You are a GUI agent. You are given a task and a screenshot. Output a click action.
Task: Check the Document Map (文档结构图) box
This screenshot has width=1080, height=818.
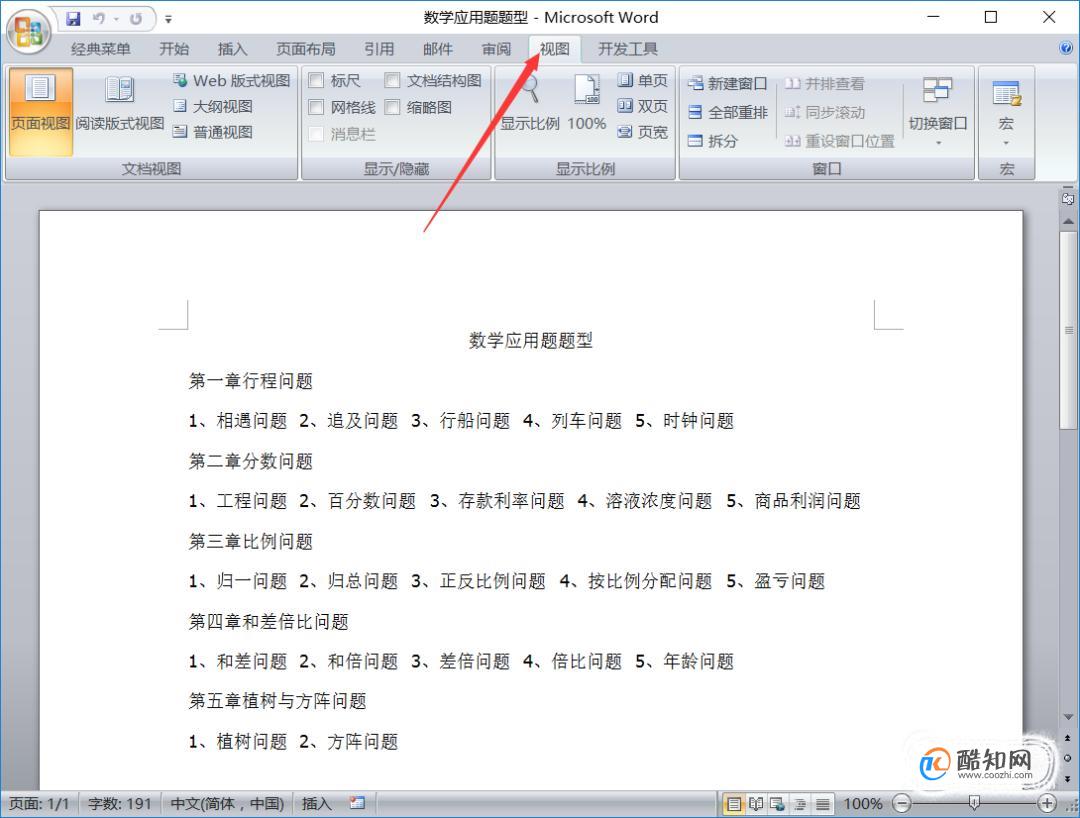click(x=393, y=81)
